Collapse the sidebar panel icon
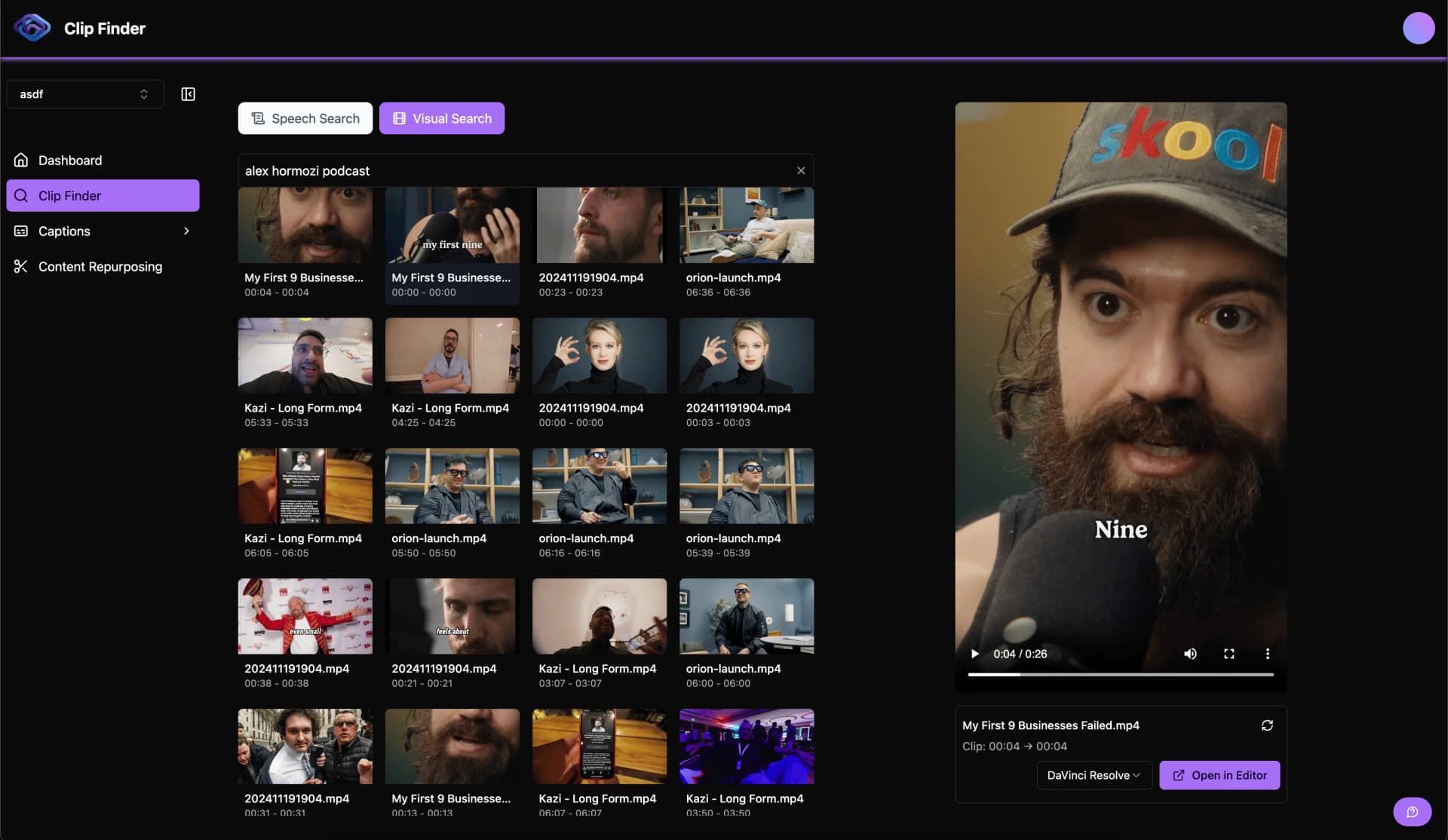 [x=188, y=94]
